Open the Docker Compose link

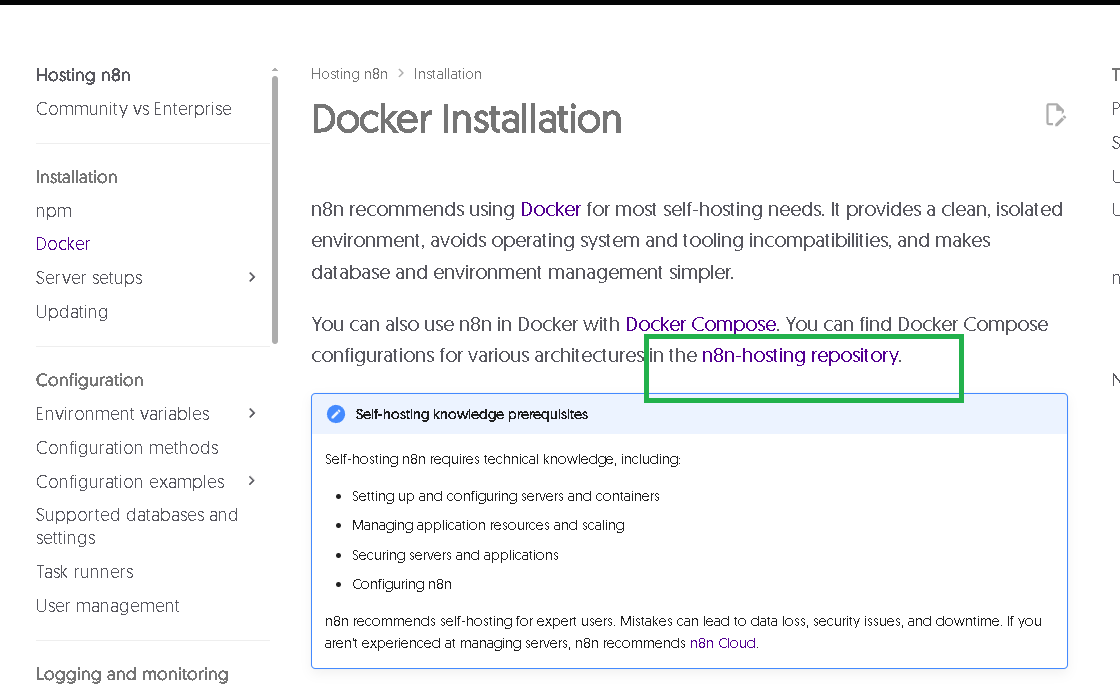pyautogui.click(x=700, y=324)
